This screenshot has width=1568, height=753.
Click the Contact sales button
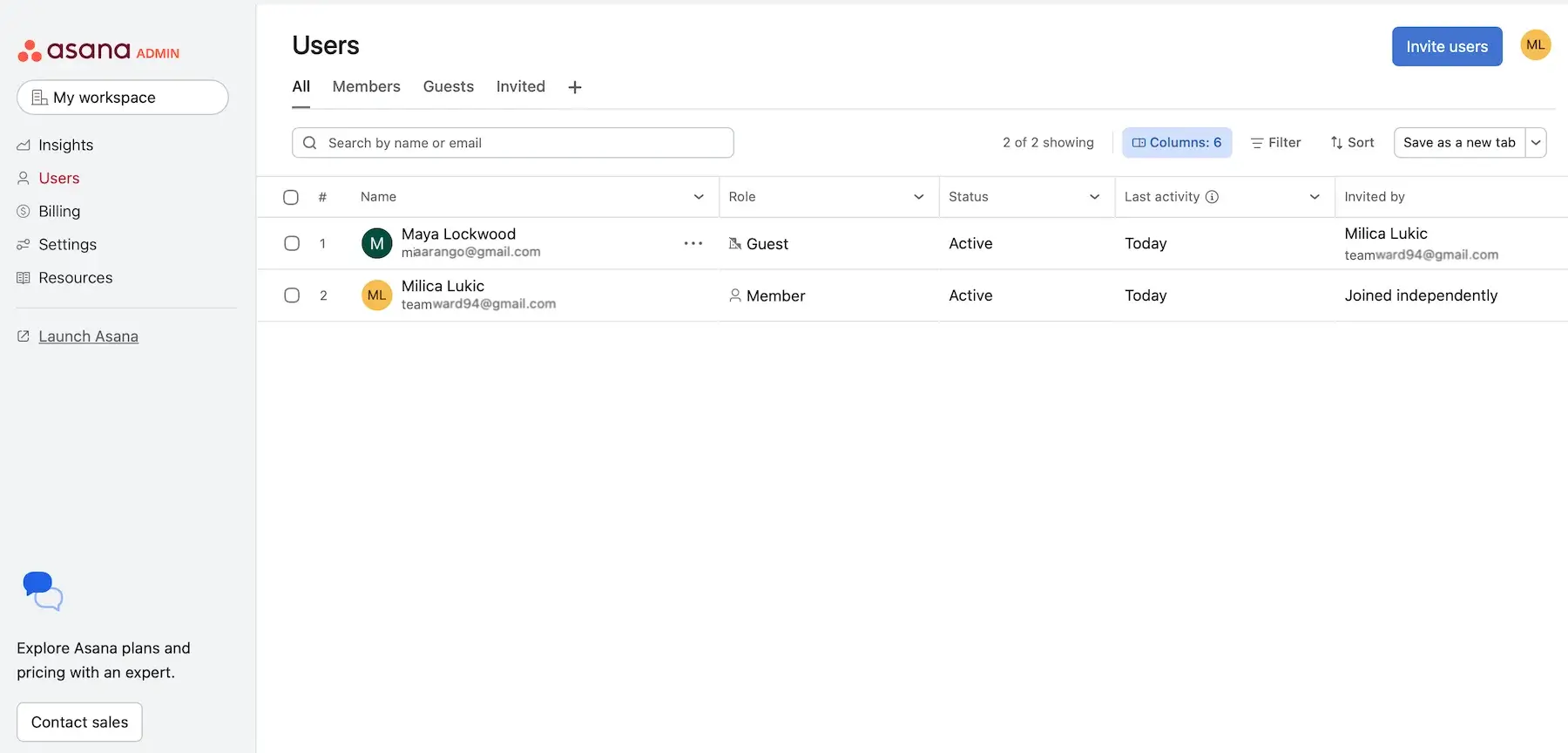pyautogui.click(x=79, y=722)
